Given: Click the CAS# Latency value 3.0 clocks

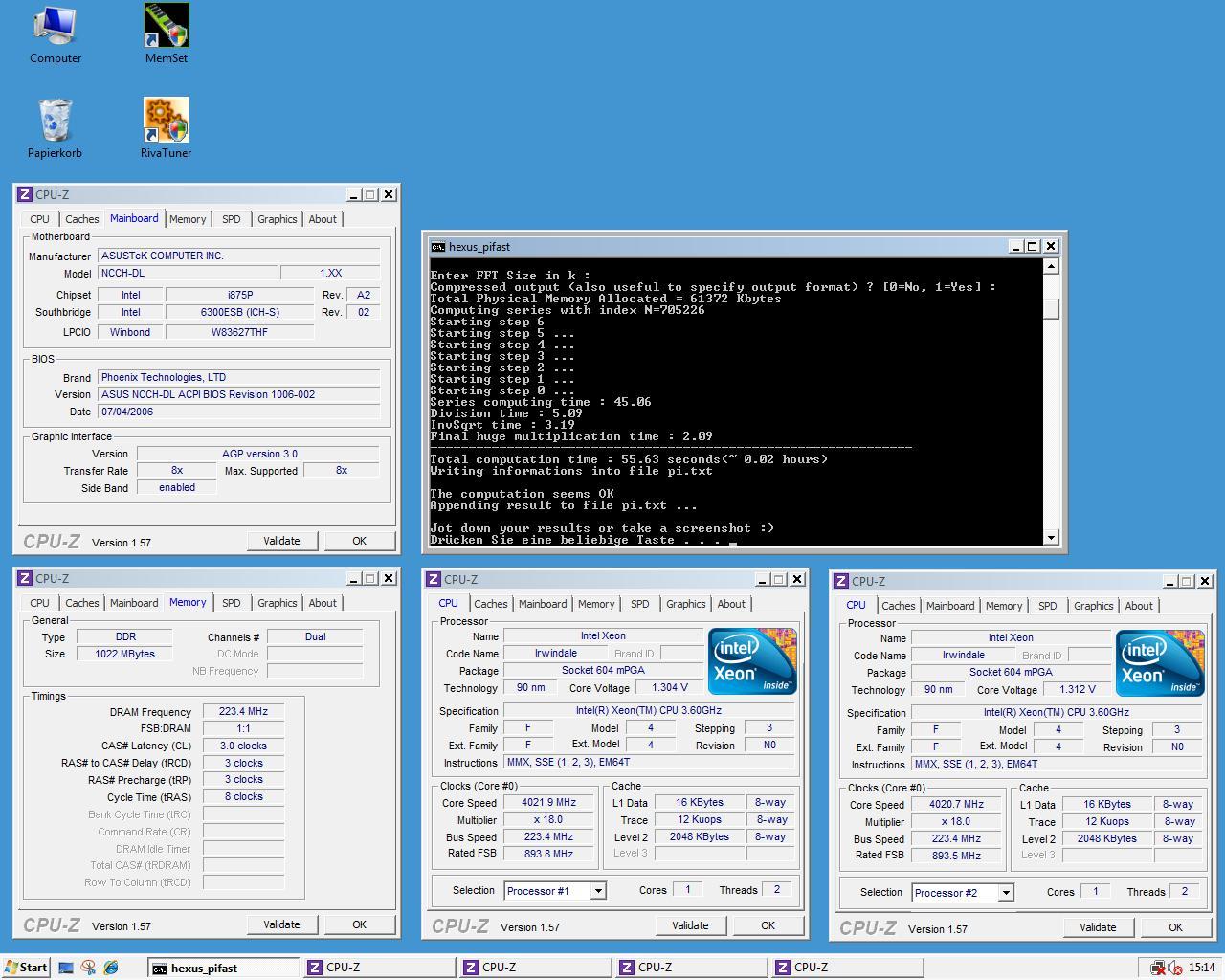Looking at the screenshot, I should point(243,746).
